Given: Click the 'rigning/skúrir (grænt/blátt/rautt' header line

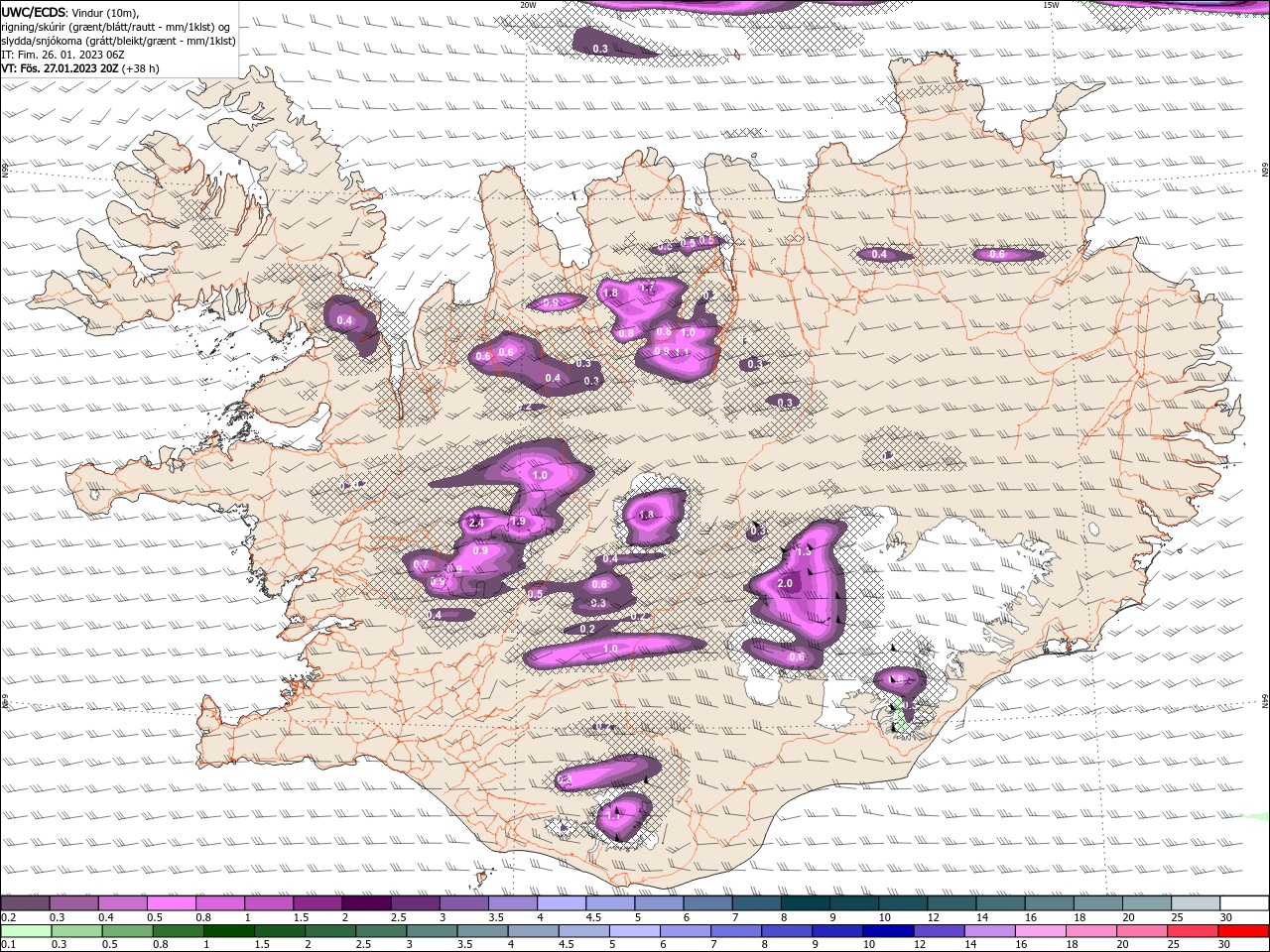Looking at the screenshot, I should click(x=116, y=27).
